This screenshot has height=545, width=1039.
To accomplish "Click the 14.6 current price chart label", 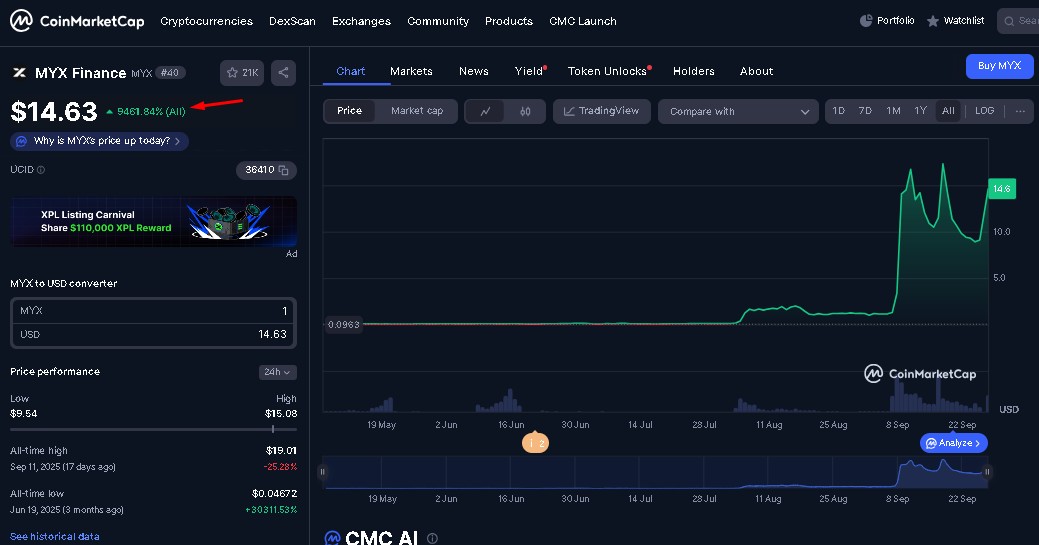I will click(1001, 189).
